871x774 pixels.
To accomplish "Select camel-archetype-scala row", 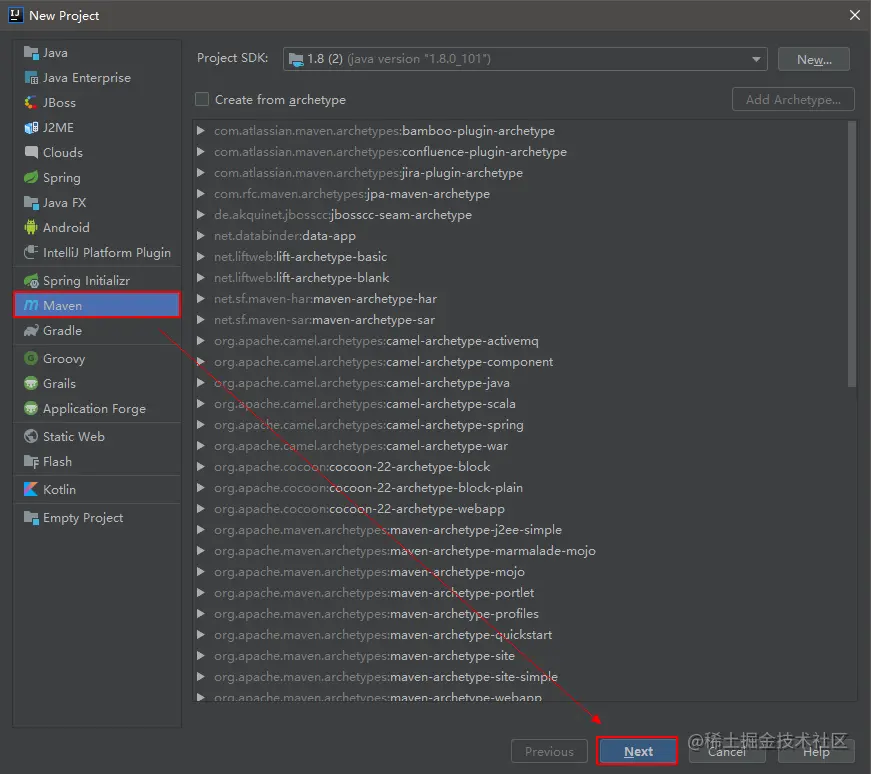I will pos(521,404).
